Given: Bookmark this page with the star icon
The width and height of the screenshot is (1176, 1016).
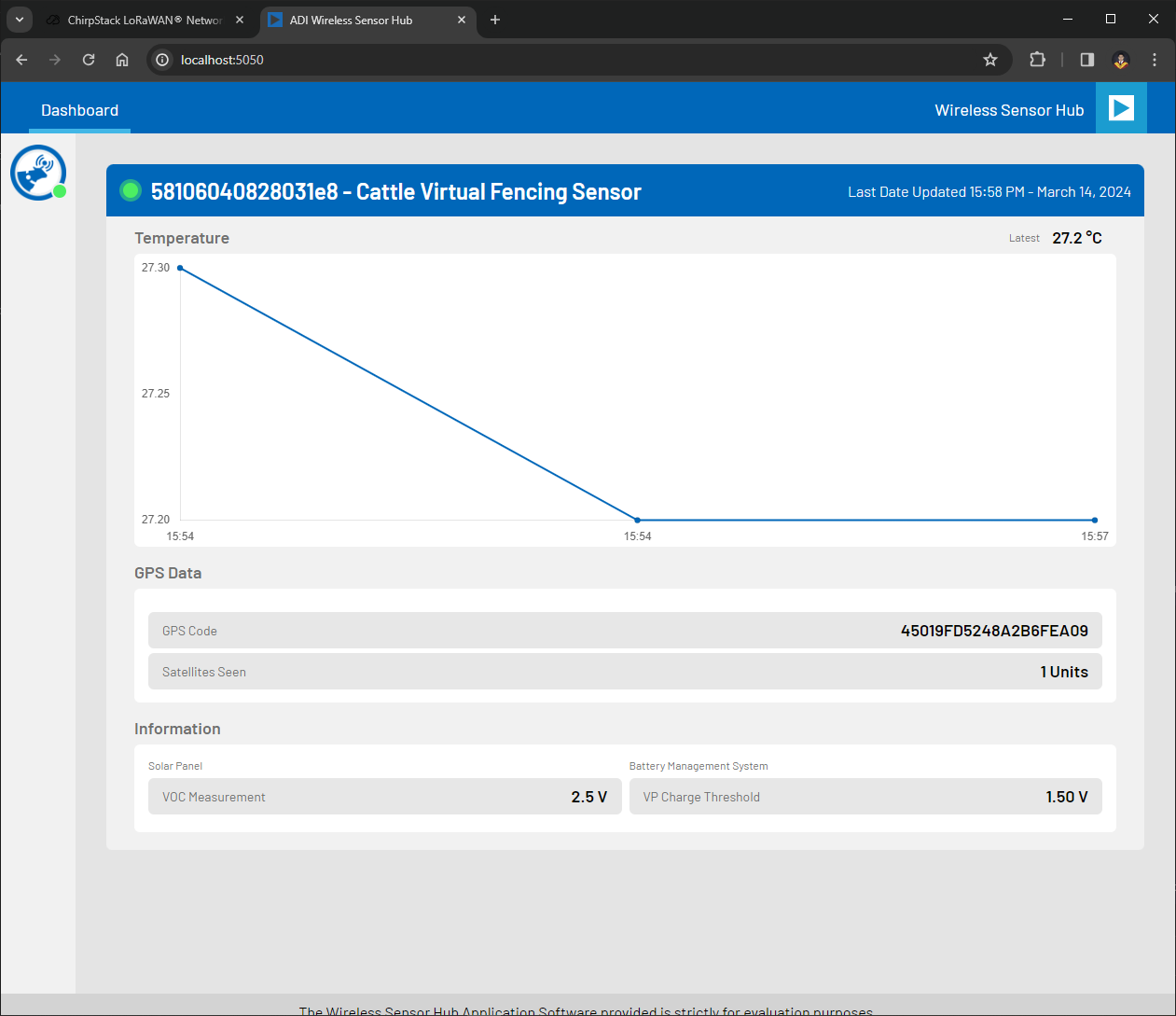Looking at the screenshot, I should pyautogui.click(x=989, y=59).
